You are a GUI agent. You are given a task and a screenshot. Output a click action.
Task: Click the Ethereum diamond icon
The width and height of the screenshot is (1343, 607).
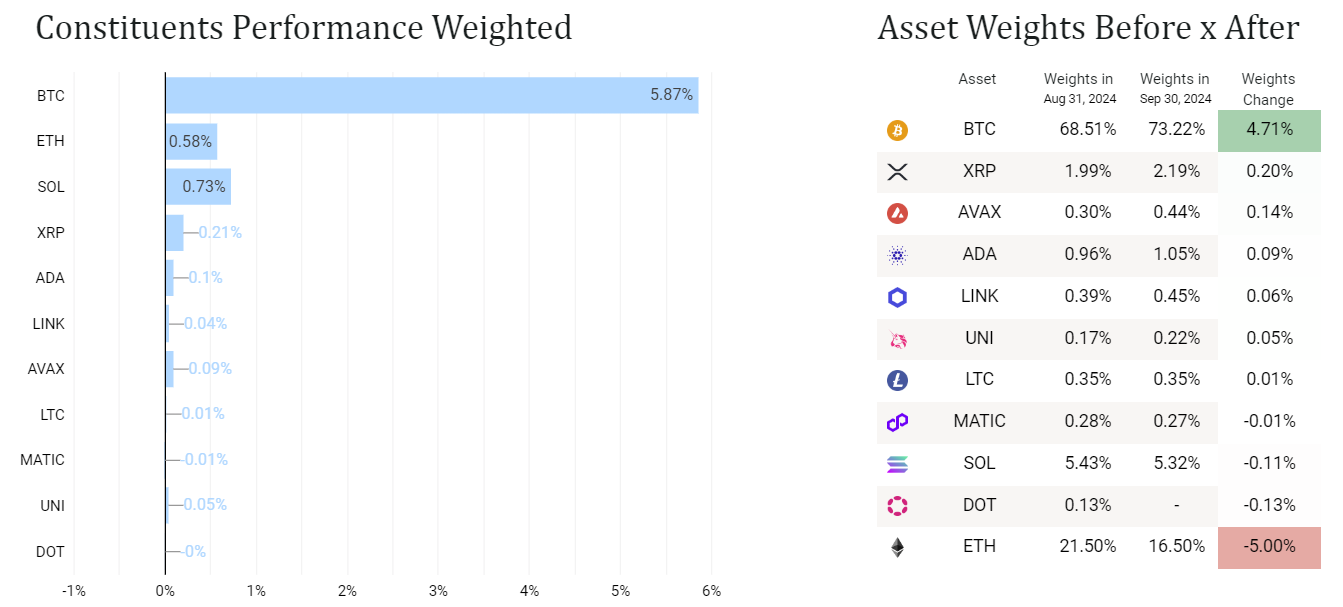897,547
